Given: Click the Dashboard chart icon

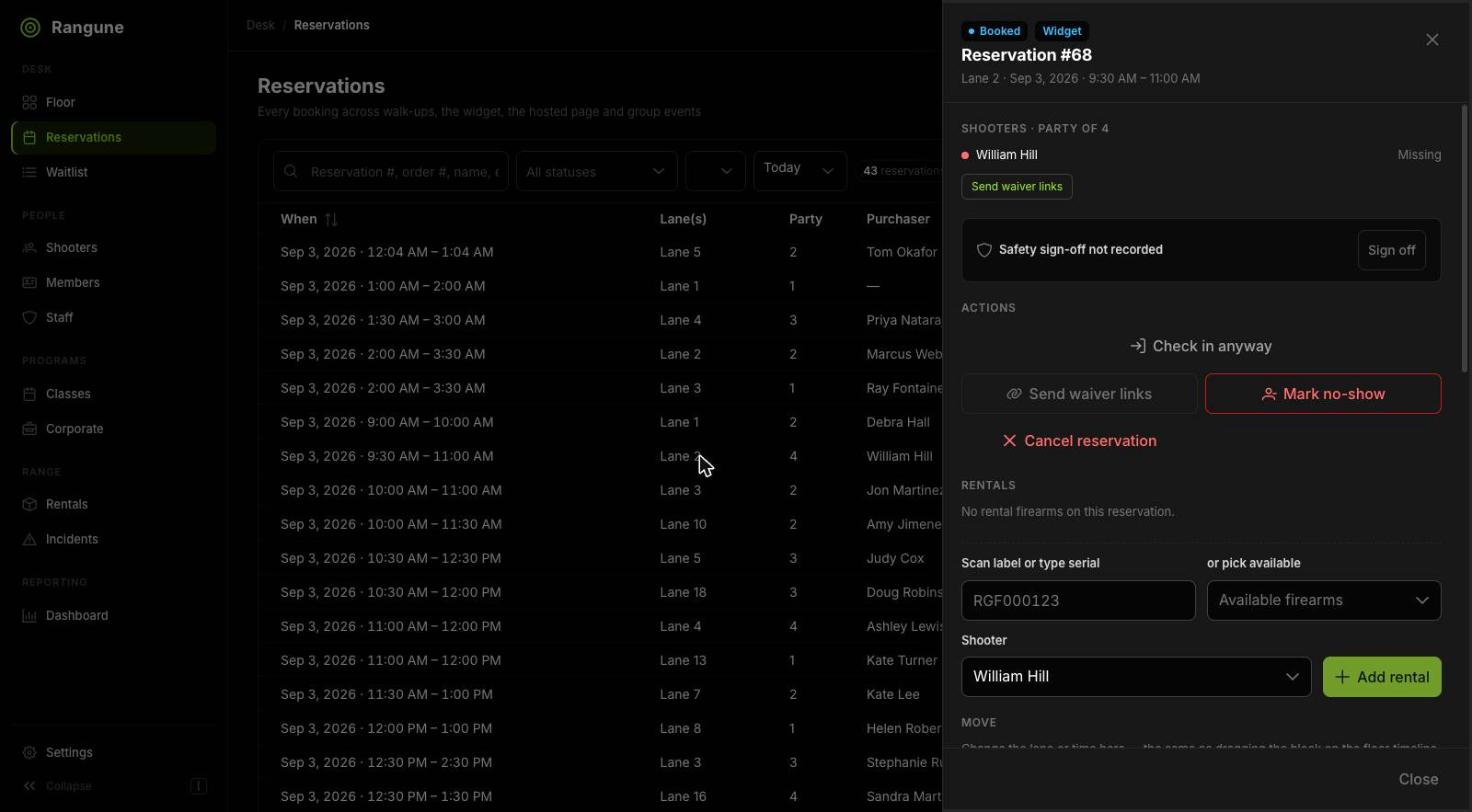Looking at the screenshot, I should click(30, 615).
